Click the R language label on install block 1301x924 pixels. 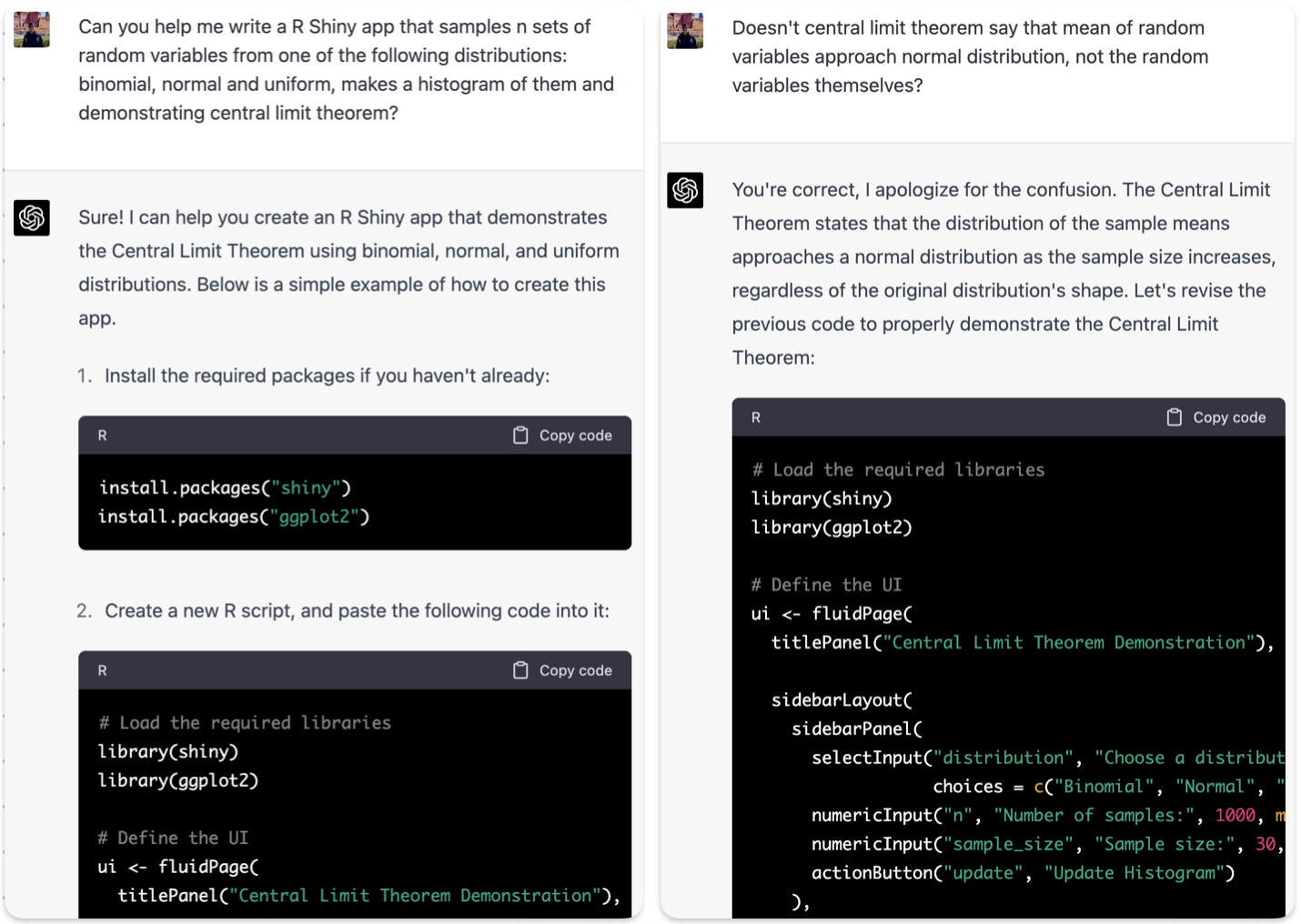pyautogui.click(x=103, y=436)
